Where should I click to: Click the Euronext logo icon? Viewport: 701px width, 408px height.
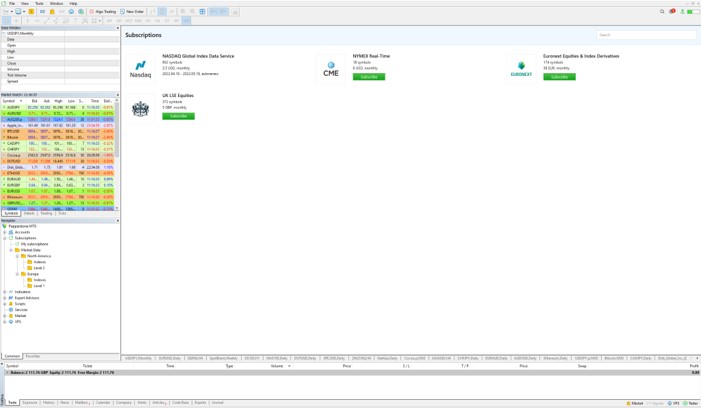point(521,68)
